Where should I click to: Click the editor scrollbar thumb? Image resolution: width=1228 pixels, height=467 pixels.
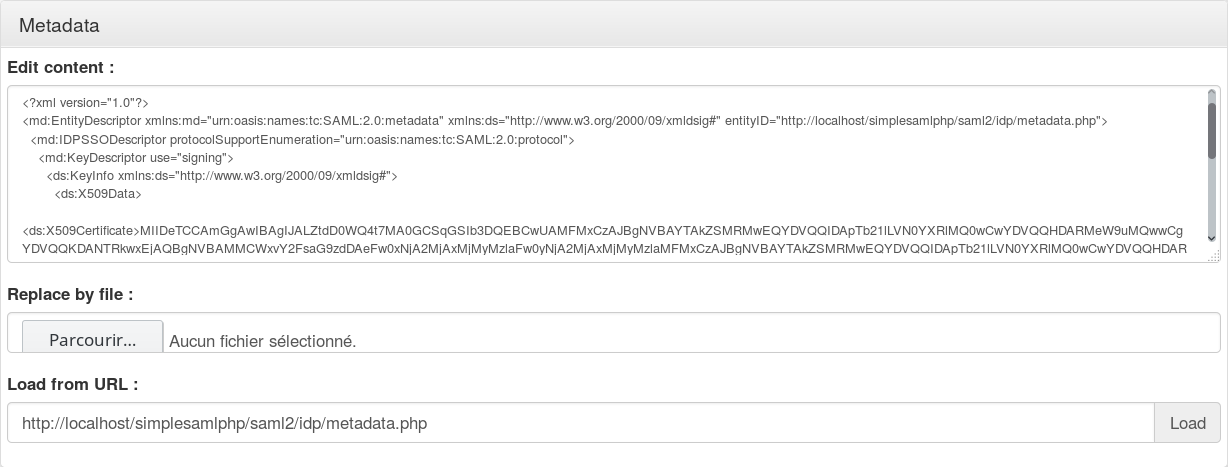(1212, 130)
